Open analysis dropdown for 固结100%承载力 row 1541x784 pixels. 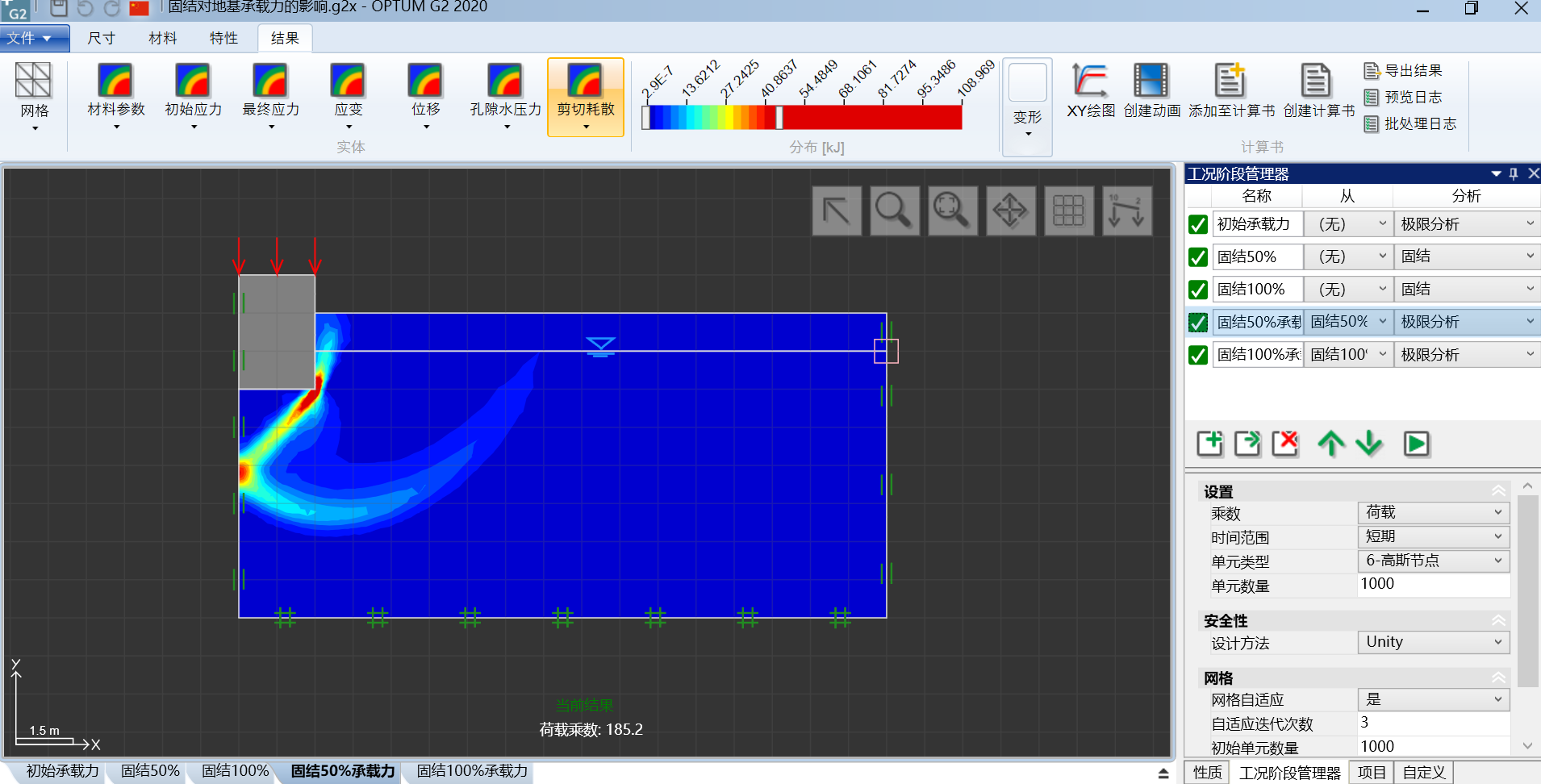(x=1467, y=355)
